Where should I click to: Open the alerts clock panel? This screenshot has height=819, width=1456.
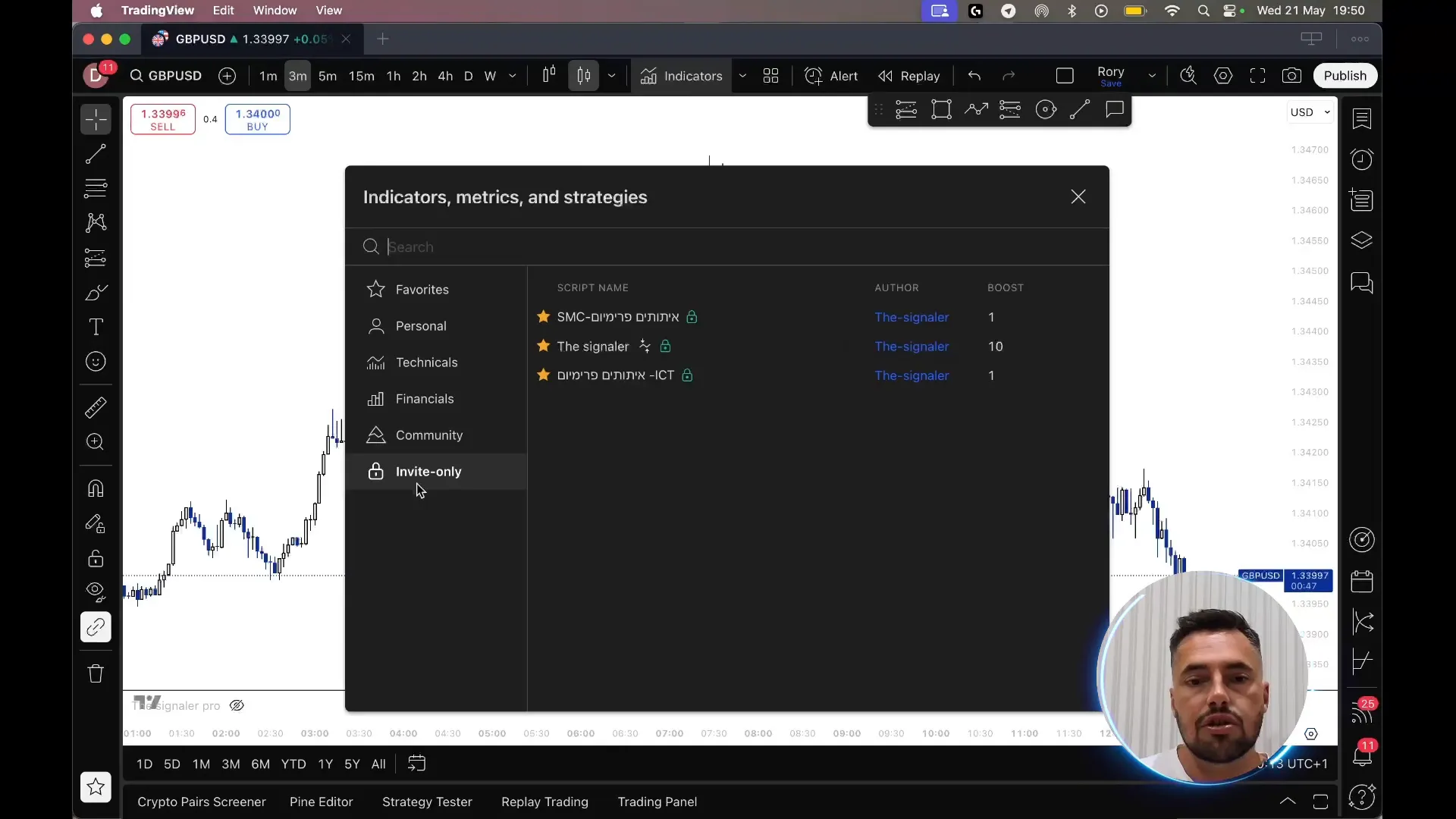[x=1362, y=159]
